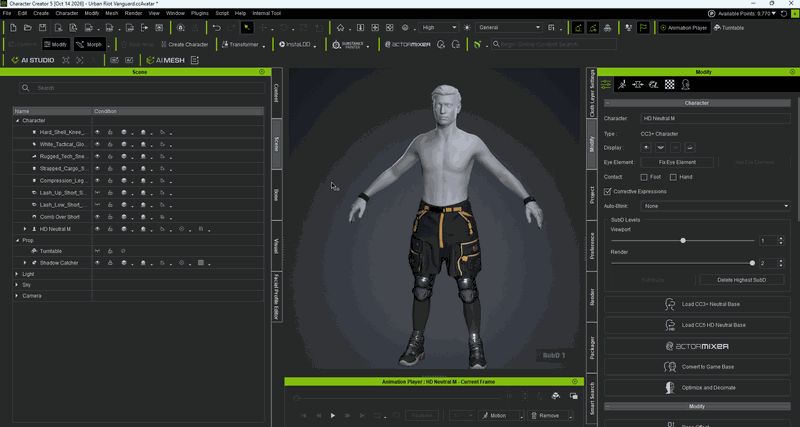Click the InstaLOD toolbar button
Image resolution: width=800 pixels, height=427 pixels.
click(x=295, y=44)
